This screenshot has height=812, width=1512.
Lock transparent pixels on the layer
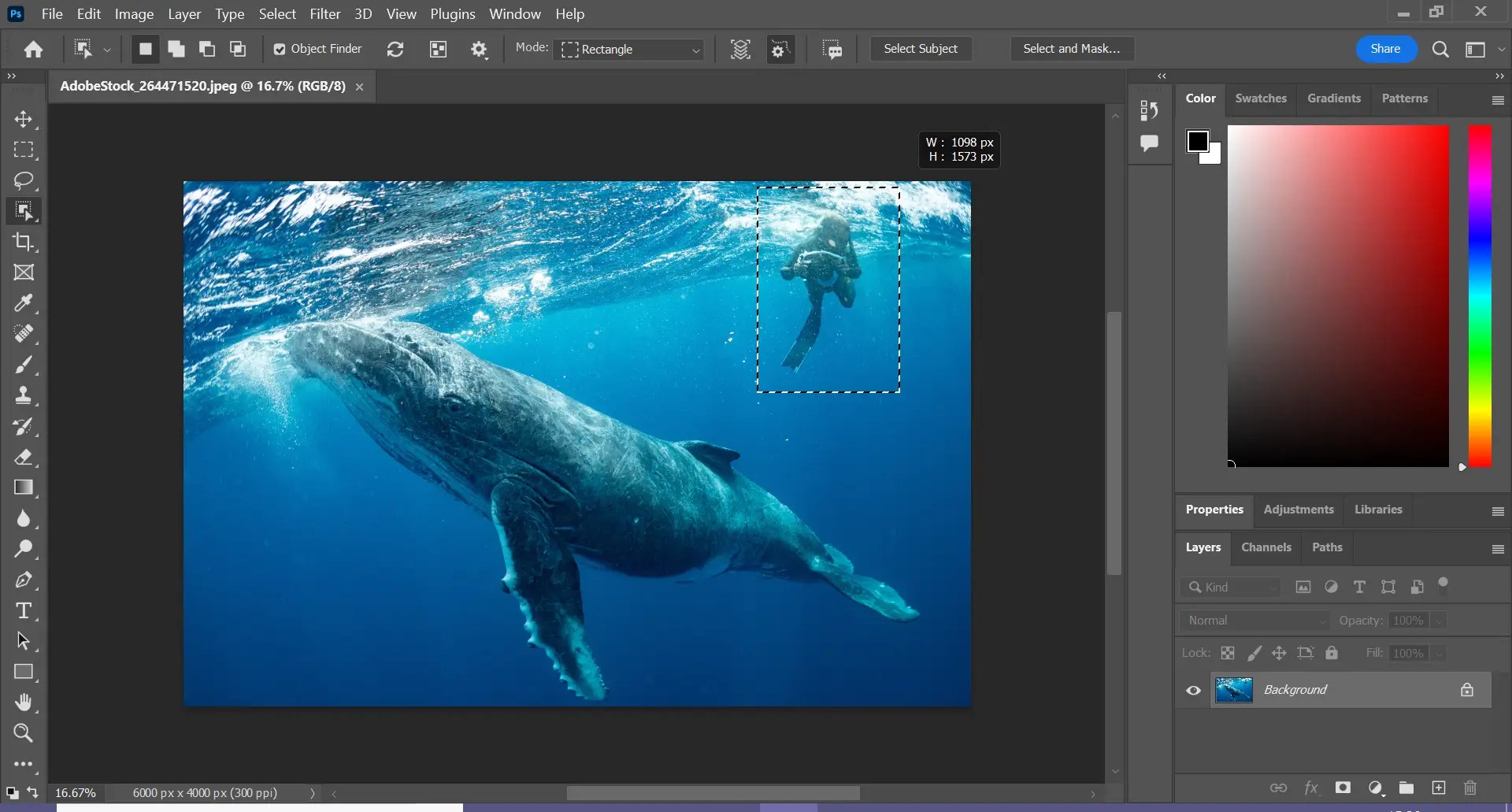point(1228,653)
